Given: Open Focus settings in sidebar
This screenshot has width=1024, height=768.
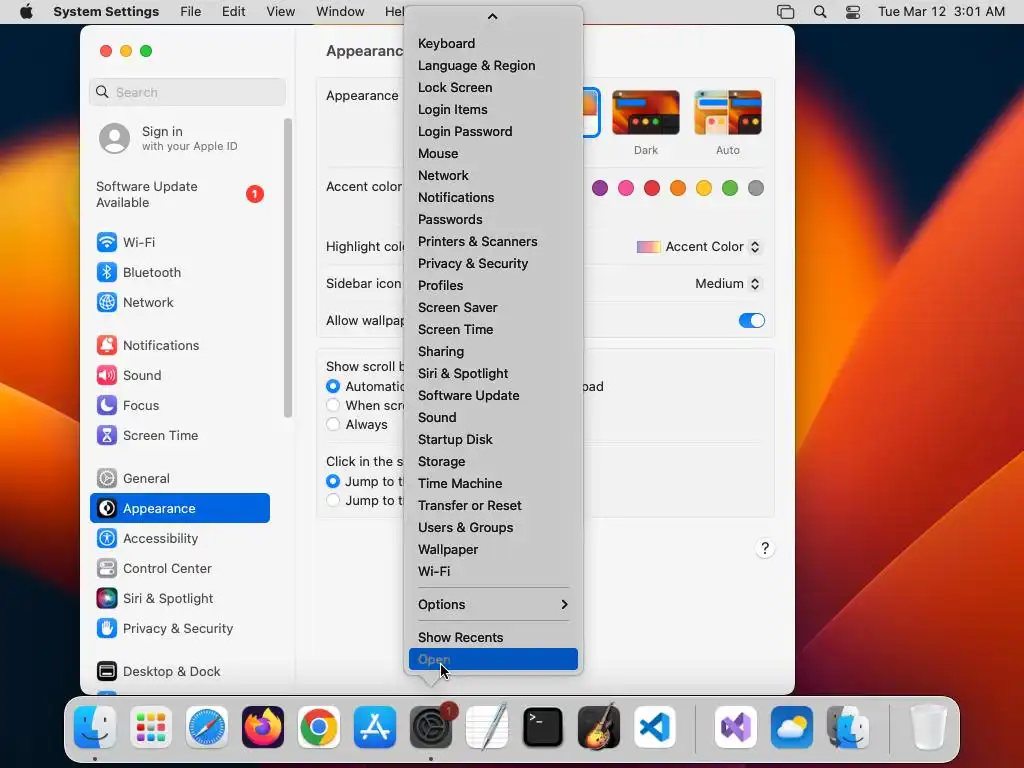Looking at the screenshot, I should pyautogui.click(x=180, y=406).
